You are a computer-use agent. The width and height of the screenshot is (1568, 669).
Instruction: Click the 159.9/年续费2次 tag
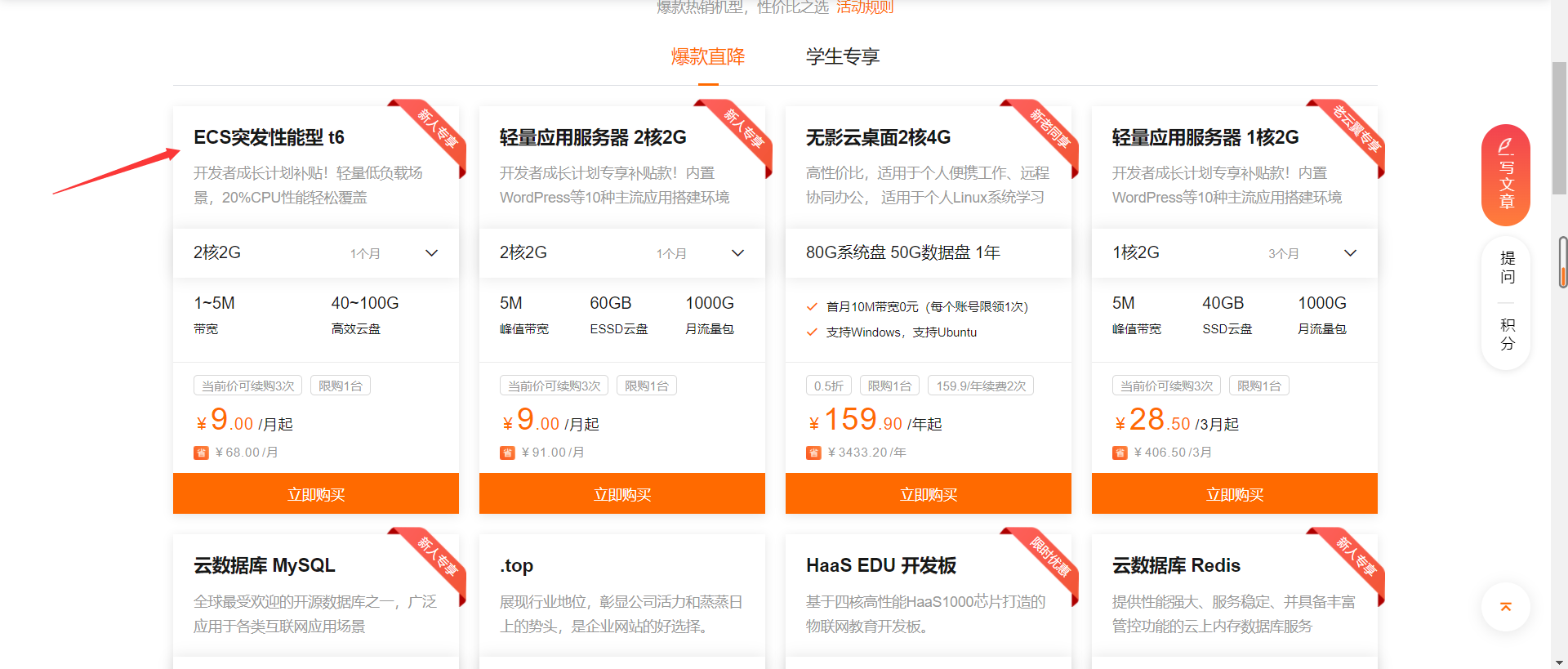[x=981, y=386]
